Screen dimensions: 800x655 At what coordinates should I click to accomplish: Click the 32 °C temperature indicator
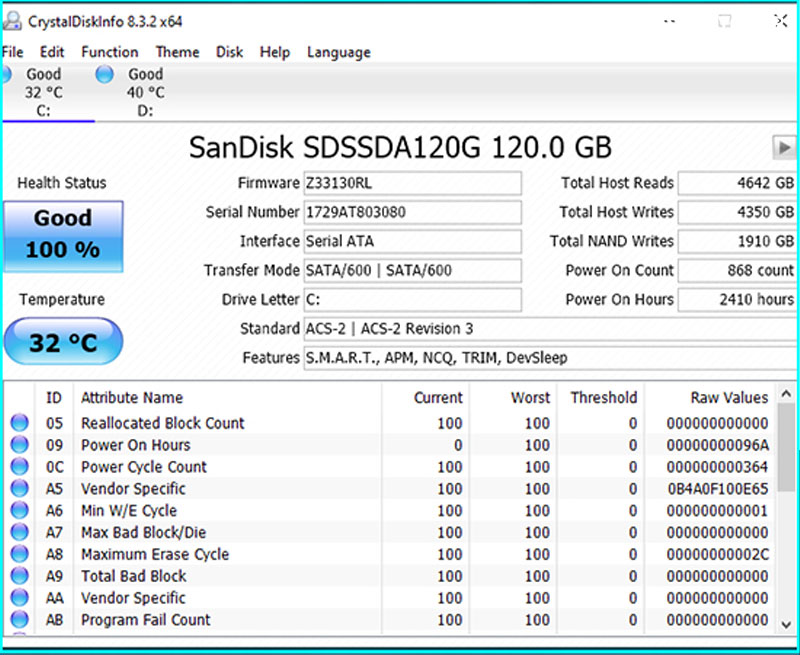(x=63, y=343)
